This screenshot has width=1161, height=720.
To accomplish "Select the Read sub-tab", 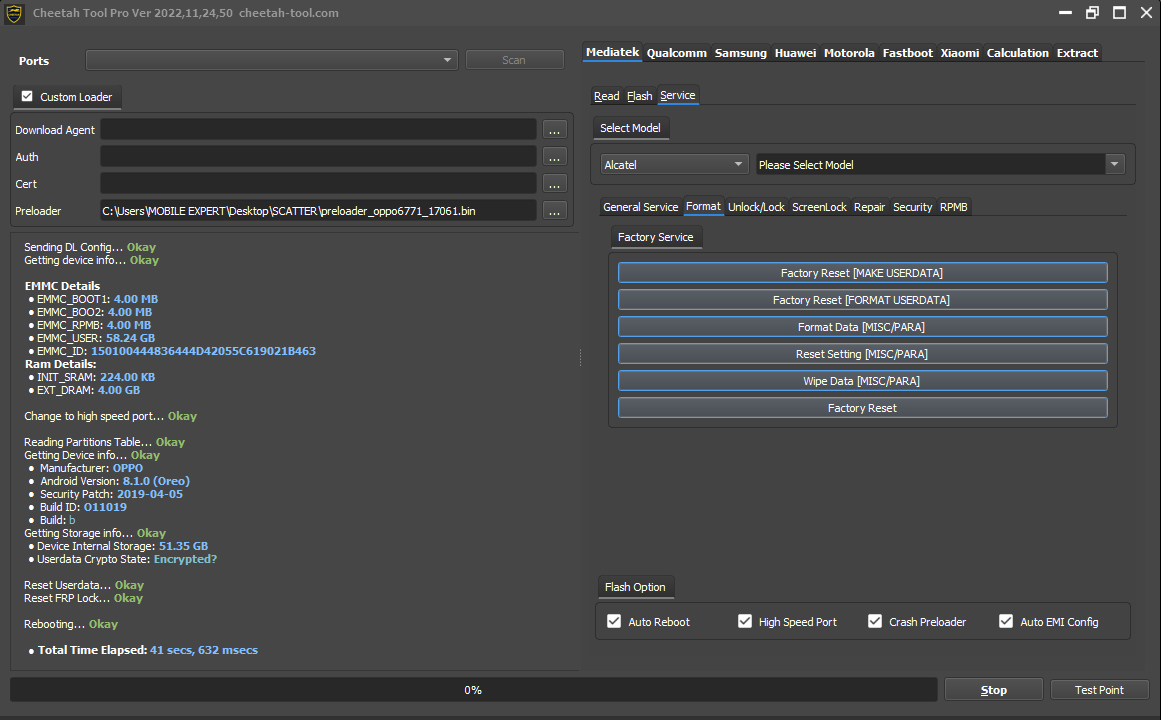I will (x=606, y=96).
